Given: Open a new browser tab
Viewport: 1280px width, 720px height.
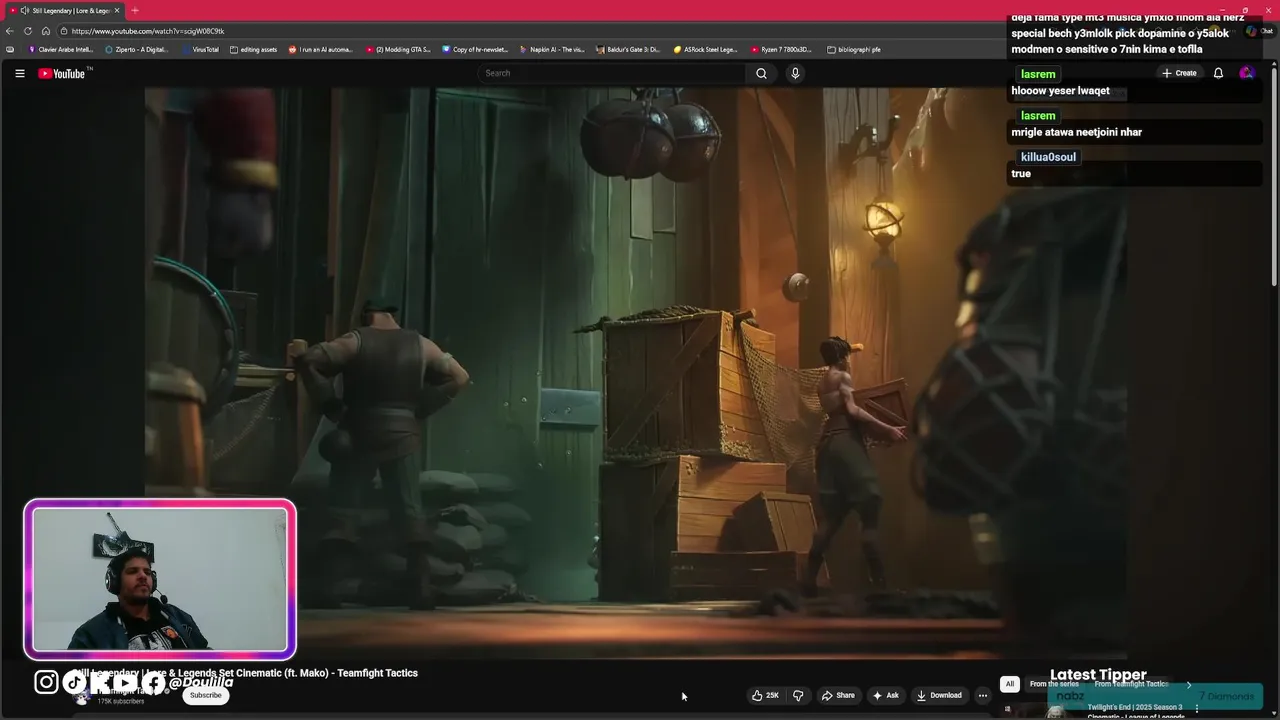Looking at the screenshot, I should click(x=135, y=10).
